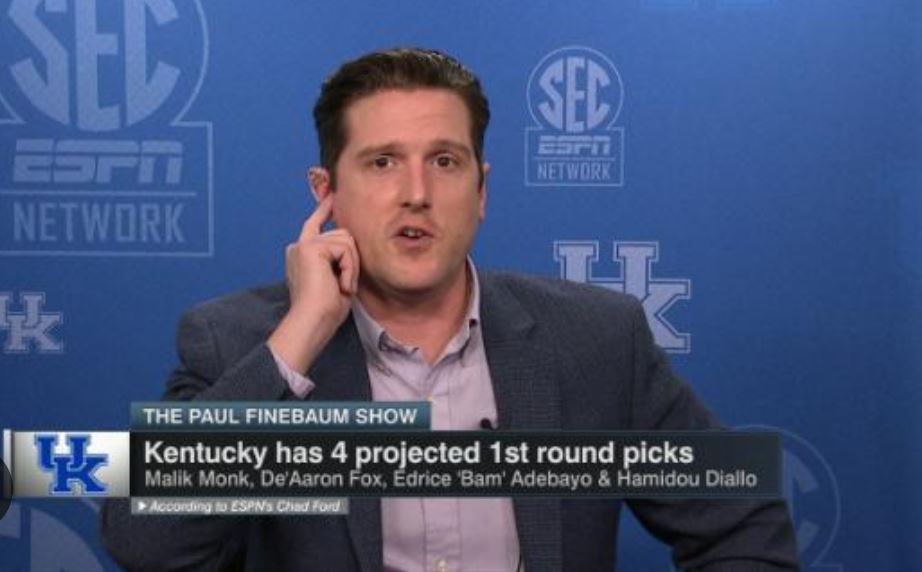Viewport: 922px width, 572px height.
Task: Select 'The Paul Finebaum Show' title bar
Action: click(280, 416)
